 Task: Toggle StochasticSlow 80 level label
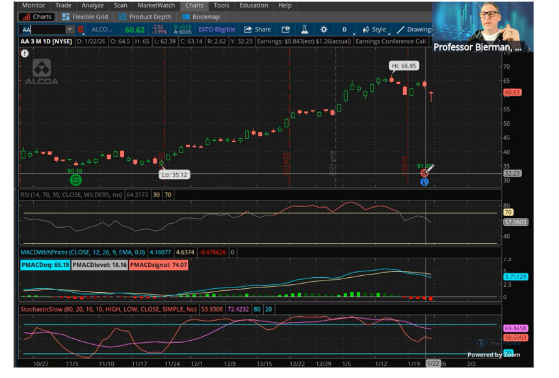pos(257,310)
